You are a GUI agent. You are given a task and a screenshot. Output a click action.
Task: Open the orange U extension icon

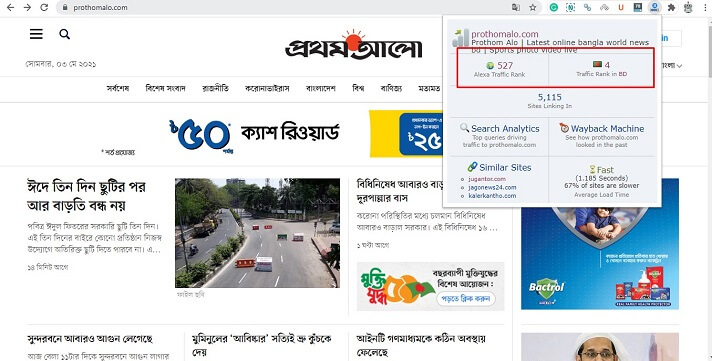[621, 7]
